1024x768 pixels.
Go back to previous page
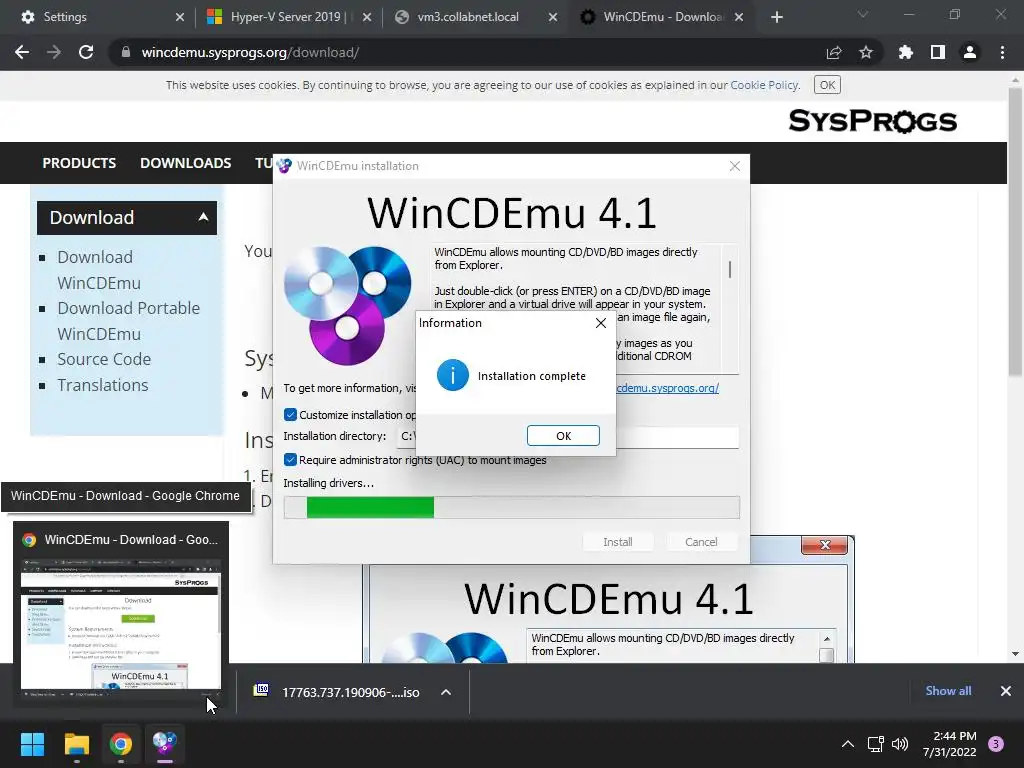pyautogui.click(x=22, y=52)
